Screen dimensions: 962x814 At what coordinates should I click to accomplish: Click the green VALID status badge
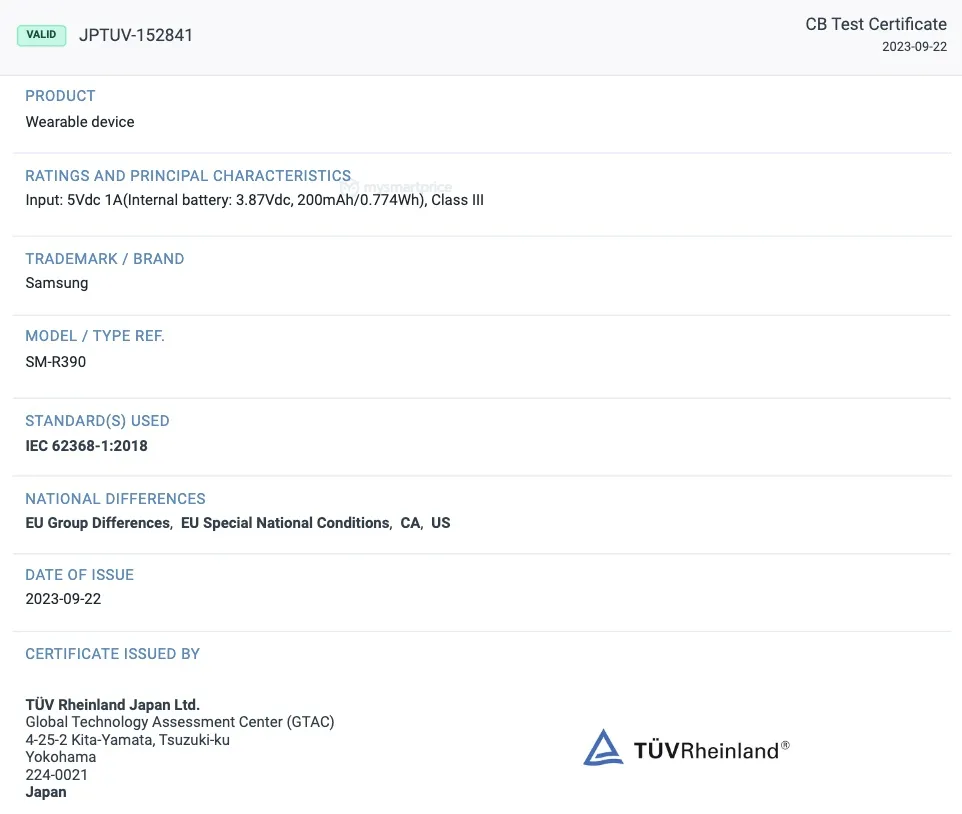41,35
